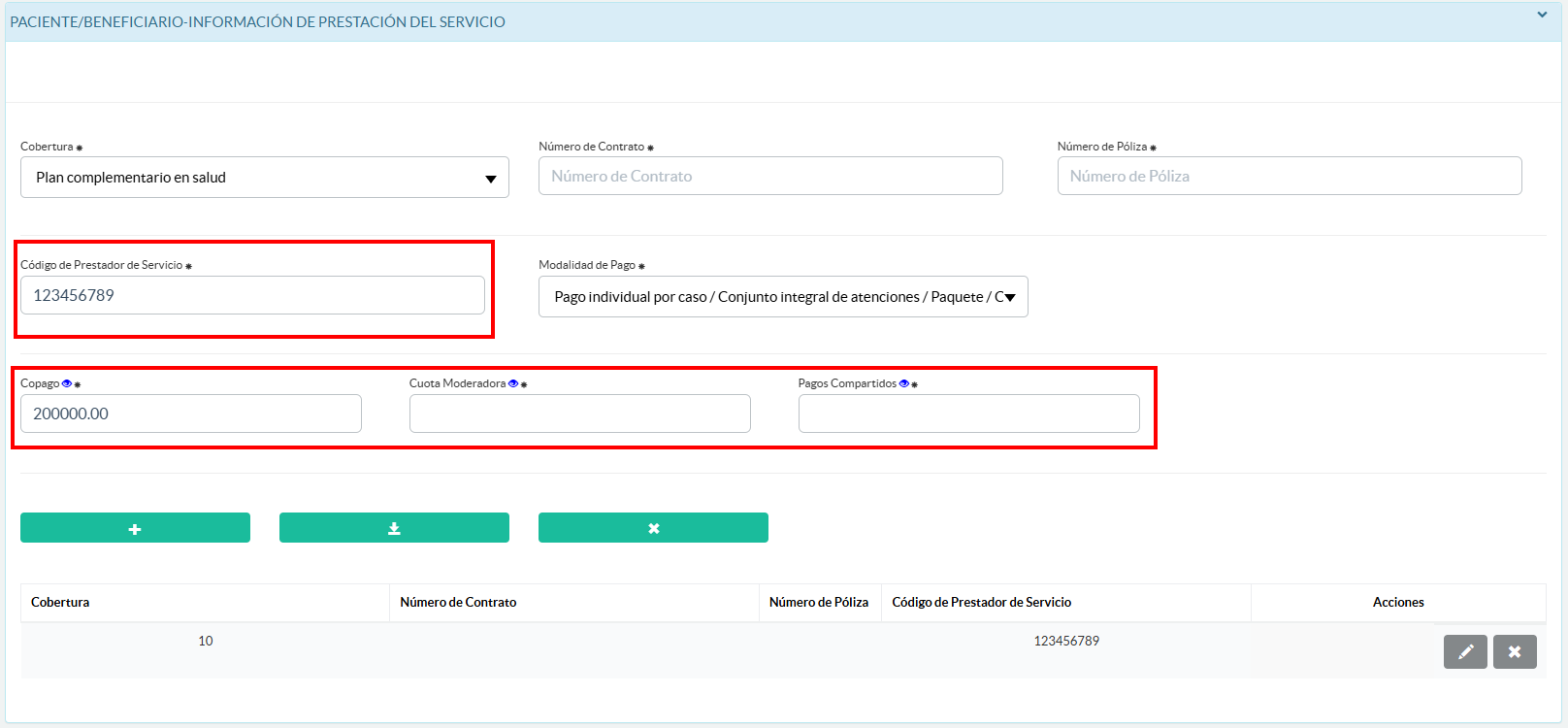
Task: Click the Cobertura table column header
Action: coord(60,602)
